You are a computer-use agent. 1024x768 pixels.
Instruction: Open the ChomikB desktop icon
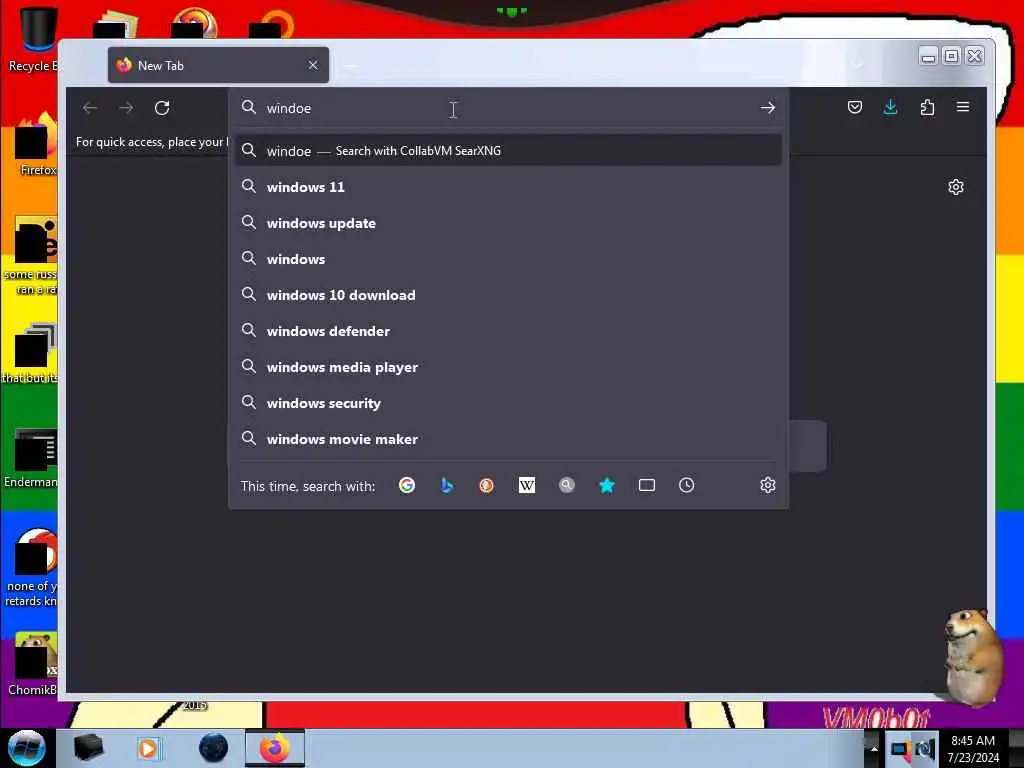[34, 663]
